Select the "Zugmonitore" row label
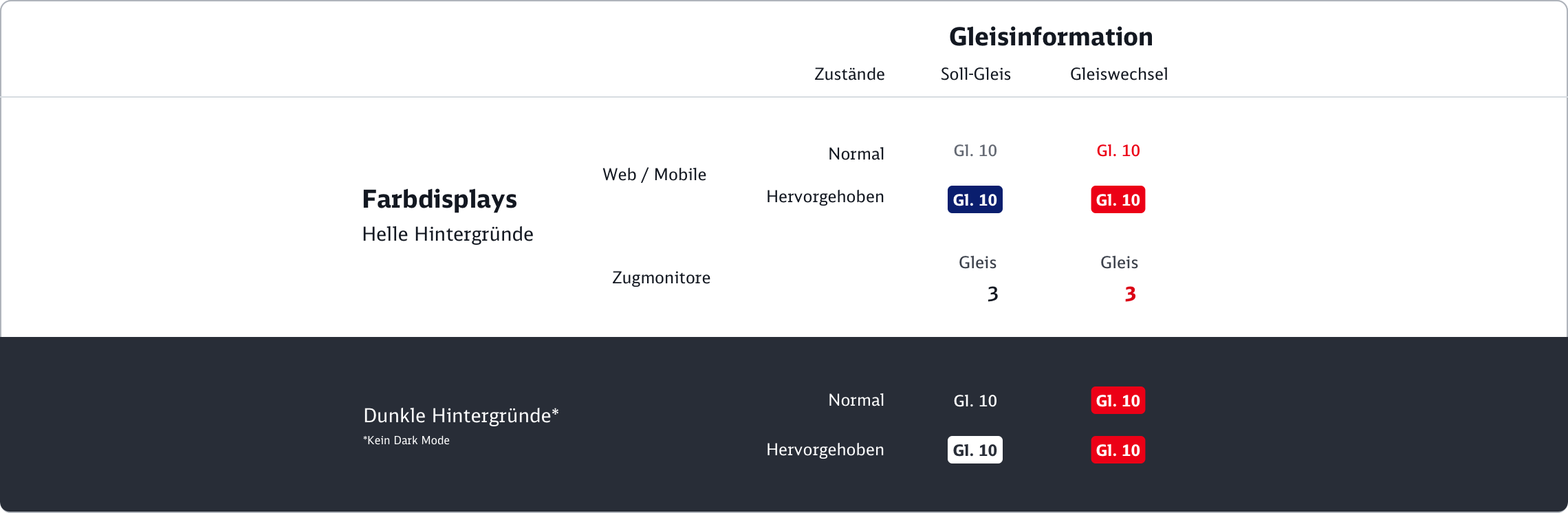The width and height of the screenshot is (1568, 513). click(x=661, y=278)
